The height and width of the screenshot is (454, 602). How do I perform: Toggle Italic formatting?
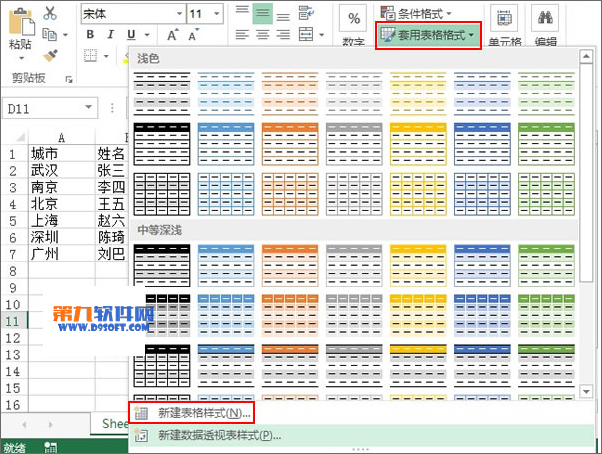click(x=111, y=35)
